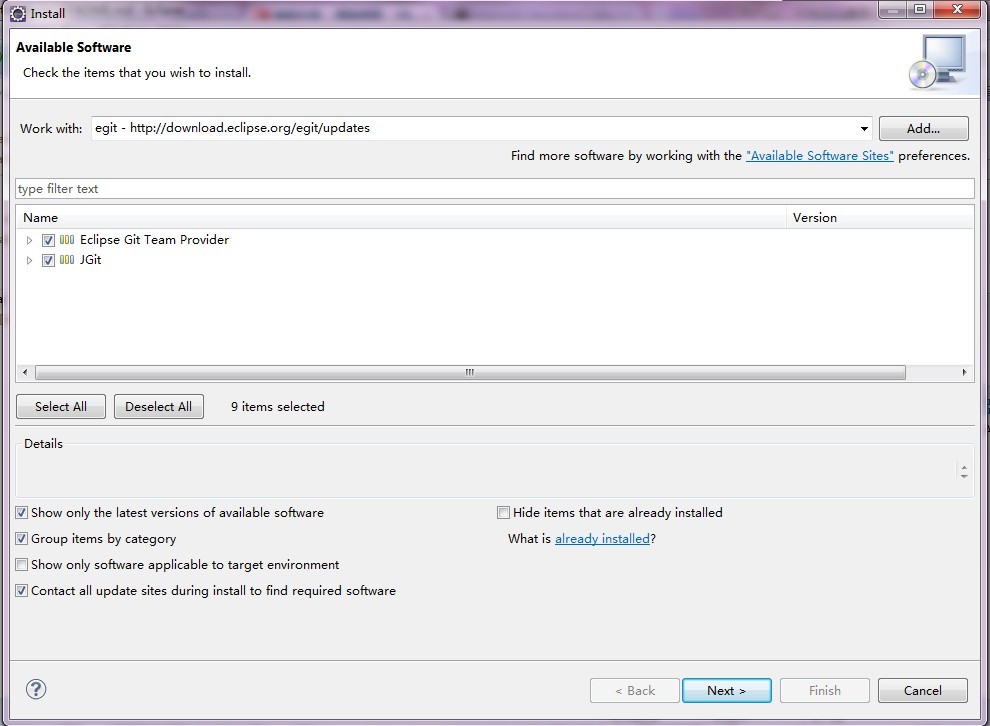Screen dimensions: 990x726
Task: Toggle Contact all update sites during install
Action: (x=21, y=591)
